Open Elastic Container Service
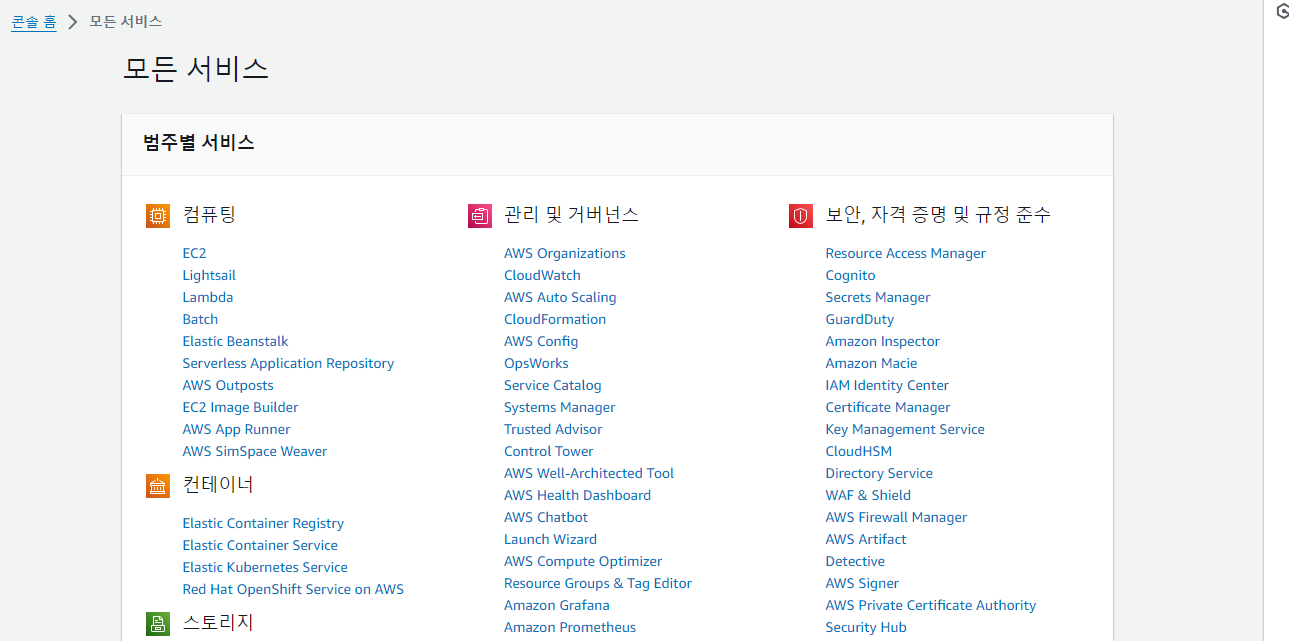This screenshot has height=641, width=1289. 260,545
